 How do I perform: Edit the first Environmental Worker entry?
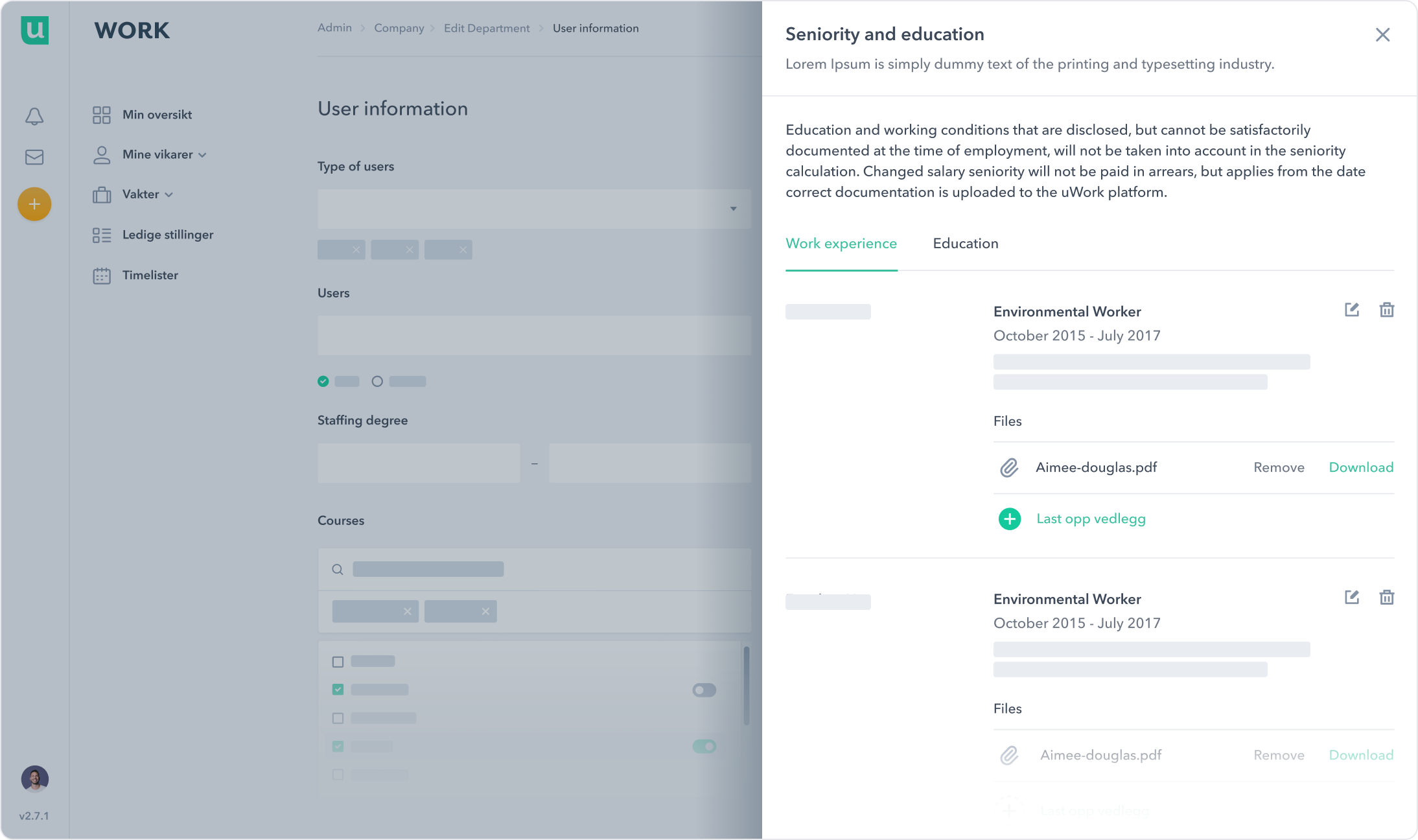click(x=1351, y=310)
